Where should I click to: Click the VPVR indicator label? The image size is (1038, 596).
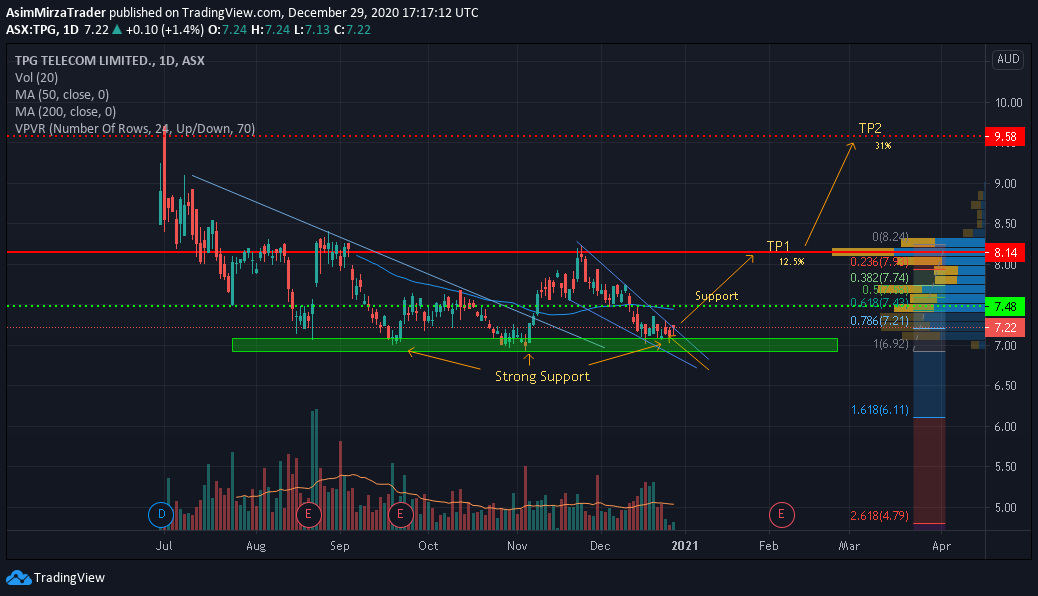pos(135,128)
